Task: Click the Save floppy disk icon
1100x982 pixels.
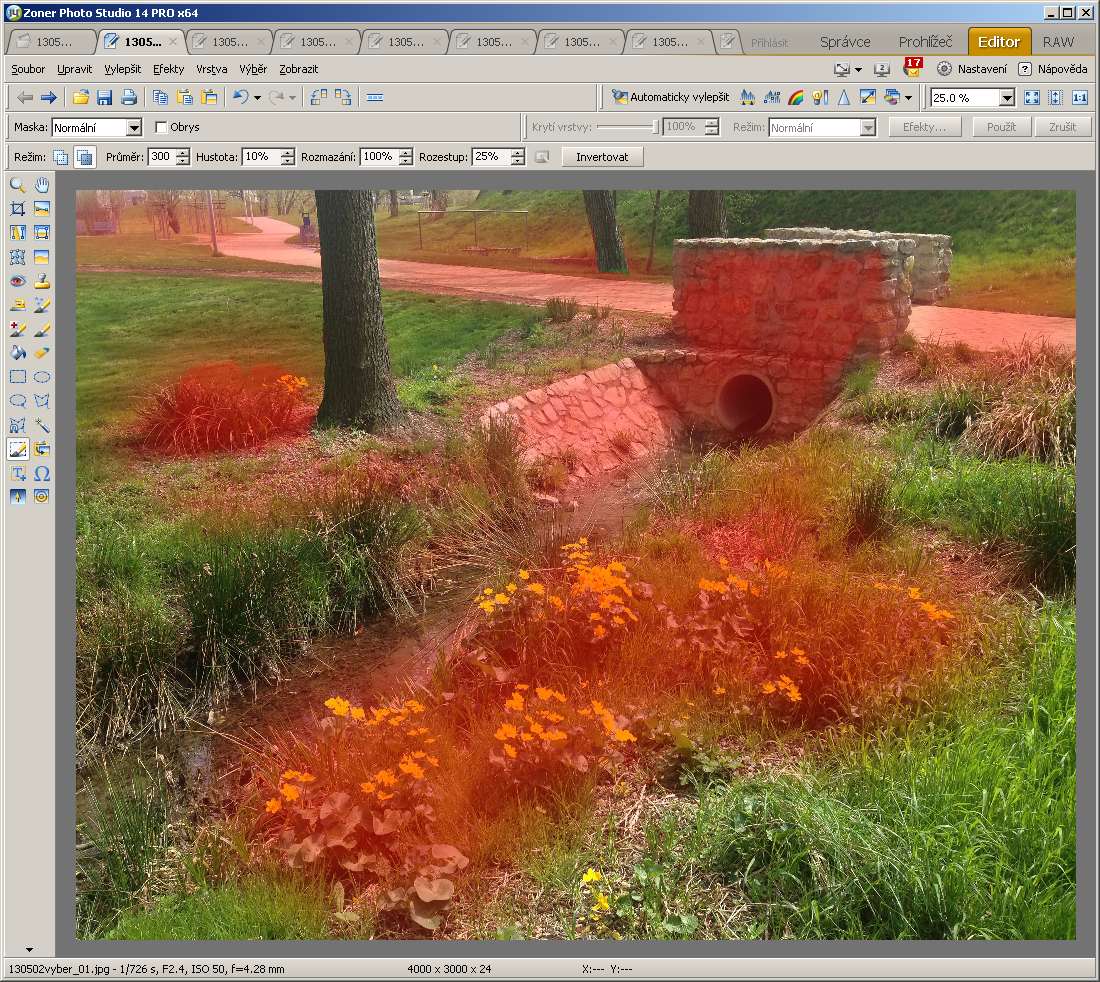Action: click(x=105, y=97)
